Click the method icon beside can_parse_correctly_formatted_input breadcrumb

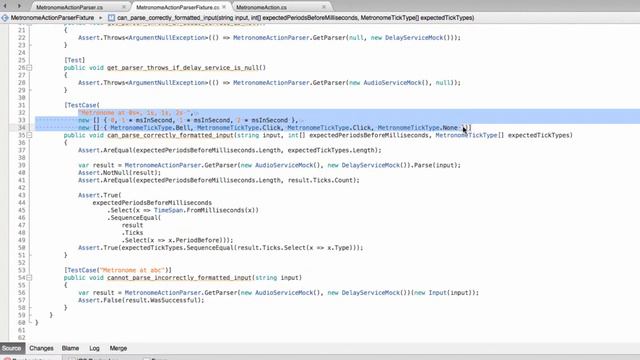coord(111,18)
